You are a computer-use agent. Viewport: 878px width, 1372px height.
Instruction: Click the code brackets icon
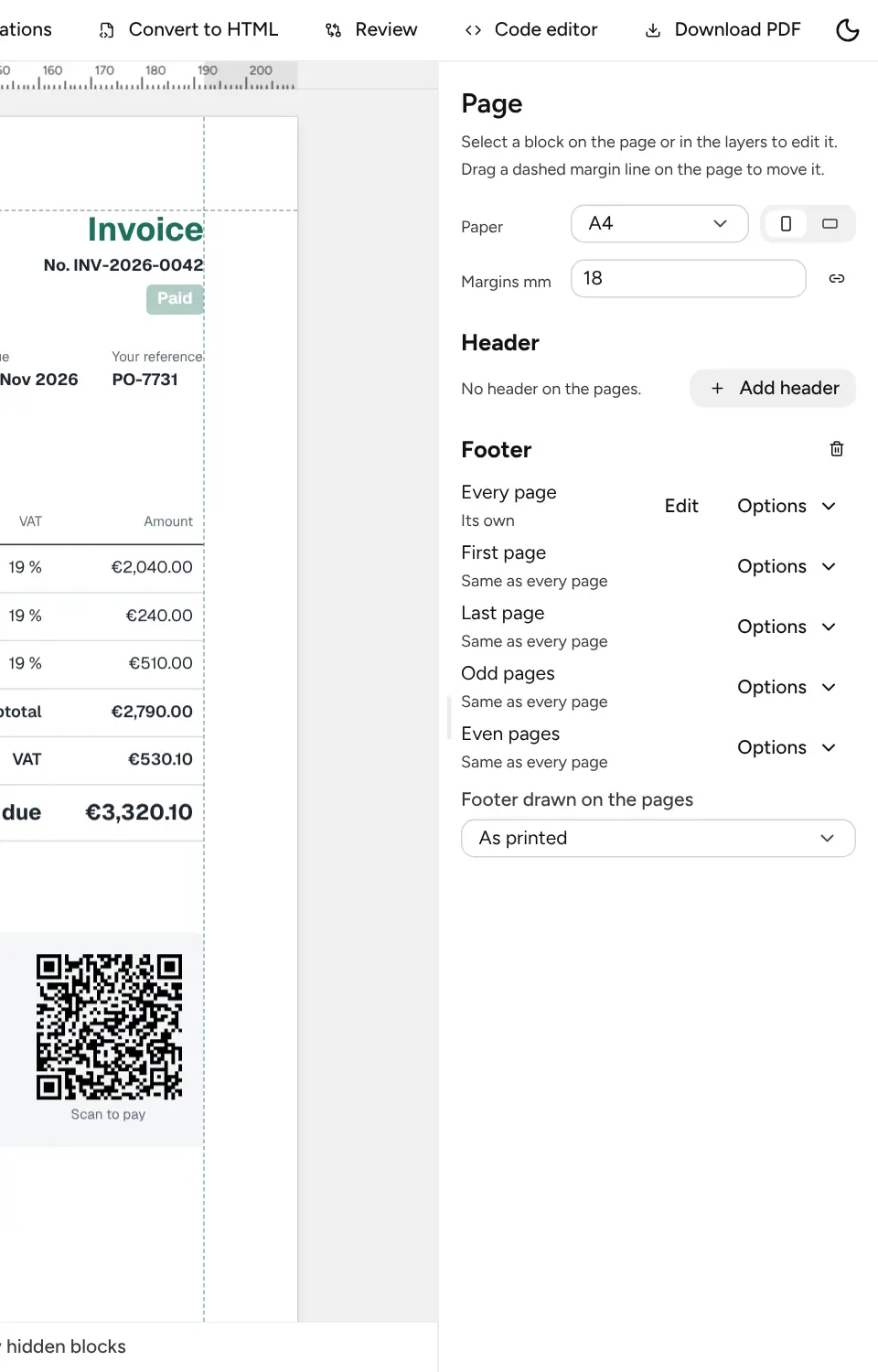coord(473,30)
